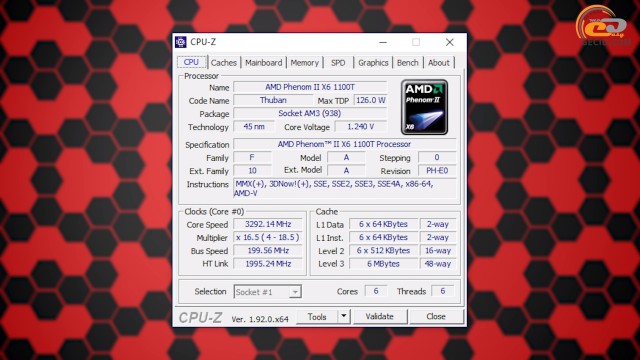Viewport: 640px width, 360px height.
Task: Click the Threads count value
Action: [442, 291]
